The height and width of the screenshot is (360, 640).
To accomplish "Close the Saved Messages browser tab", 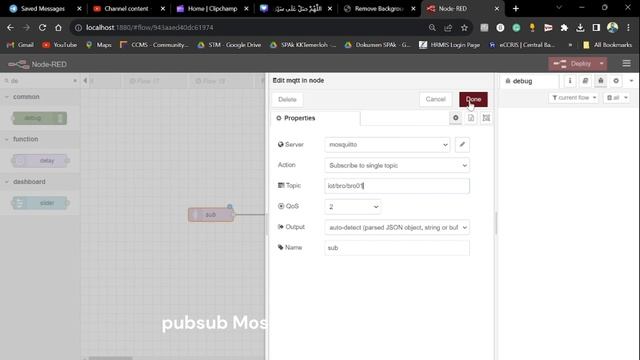I will pyautogui.click(x=79, y=9).
